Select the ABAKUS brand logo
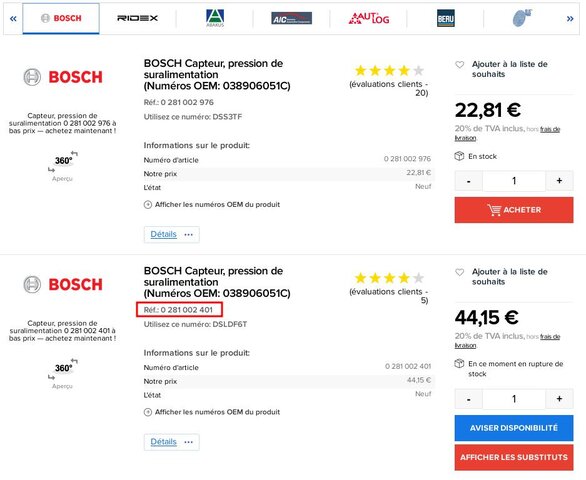Screen dimensions: 586x480 pos(215,18)
